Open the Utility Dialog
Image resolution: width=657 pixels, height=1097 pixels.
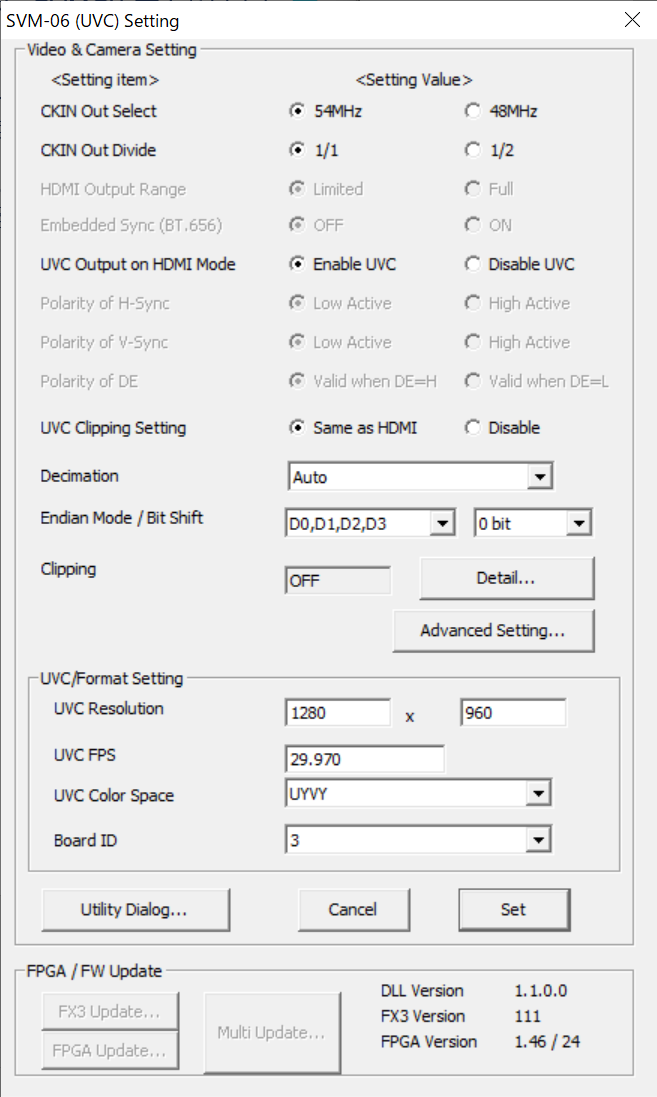click(135, 909)
